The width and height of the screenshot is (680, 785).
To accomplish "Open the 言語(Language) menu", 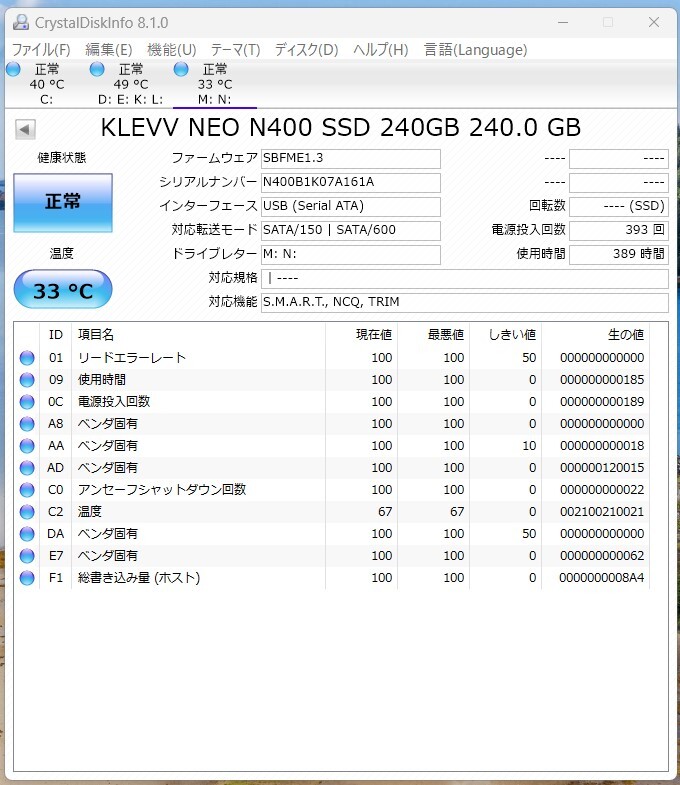I will (x=476, y=50).
